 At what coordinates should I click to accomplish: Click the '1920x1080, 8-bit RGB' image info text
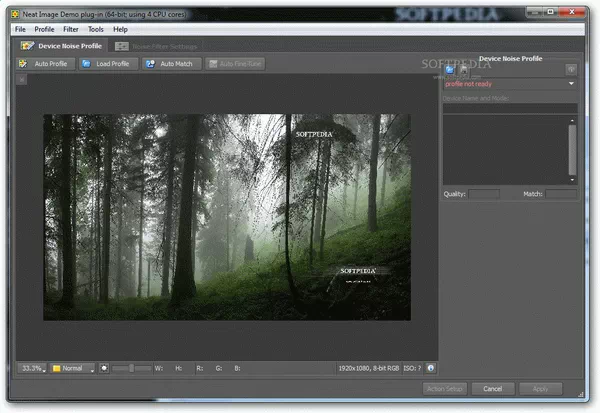(369, 368)
